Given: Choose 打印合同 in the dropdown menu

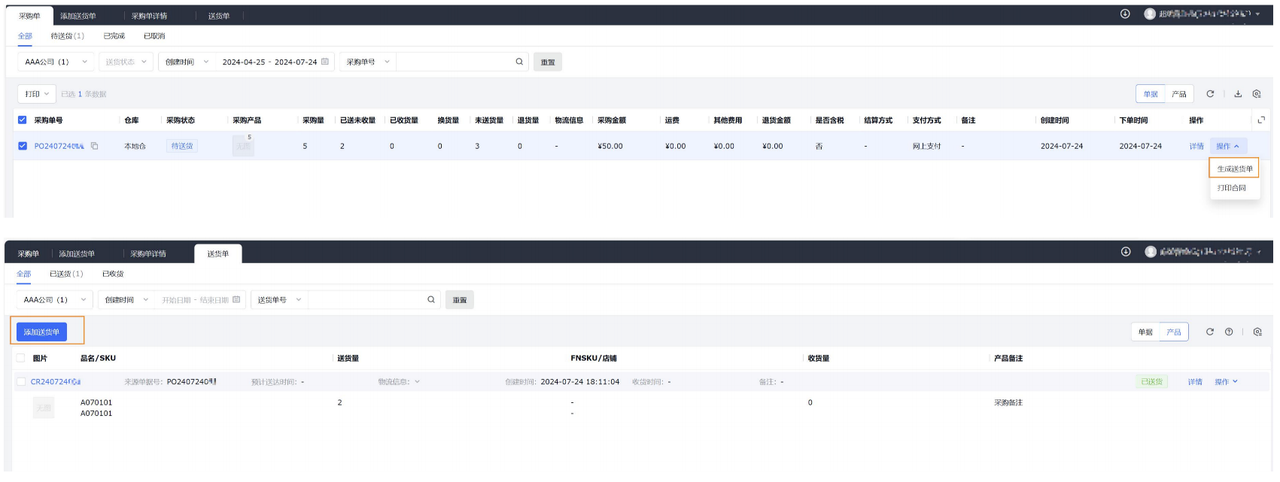Looking at the screenshot, I should [1231, 188].
